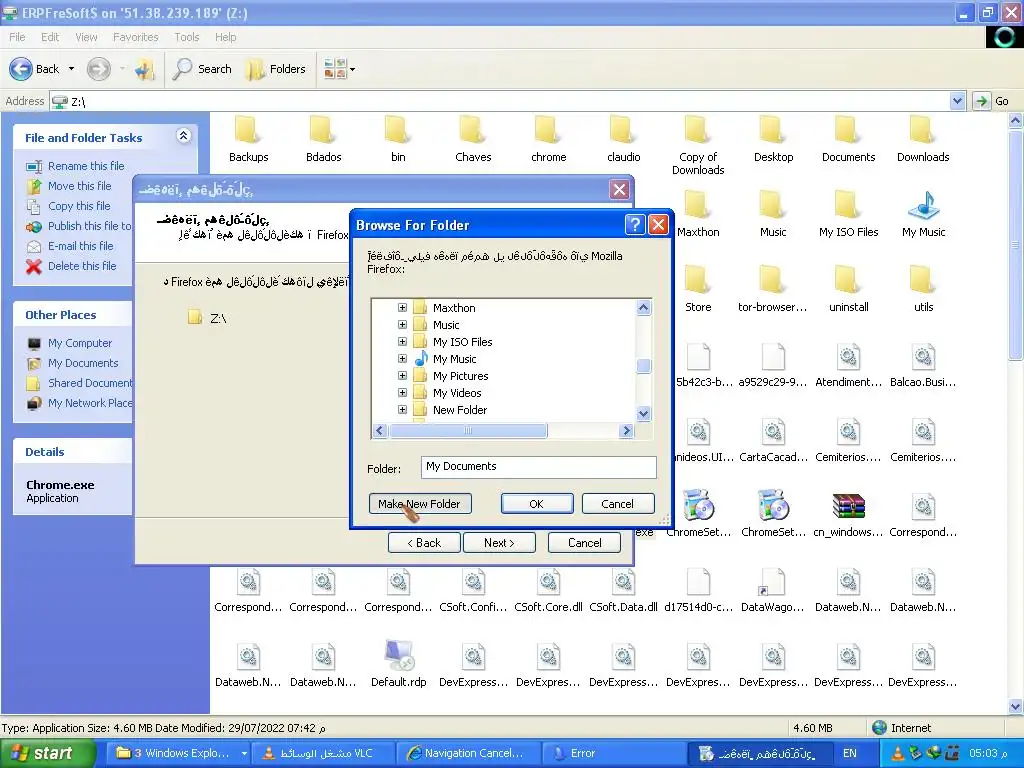Click the Start button
The width and height of the screenshot is (1024, 768).
pos(46,753)
